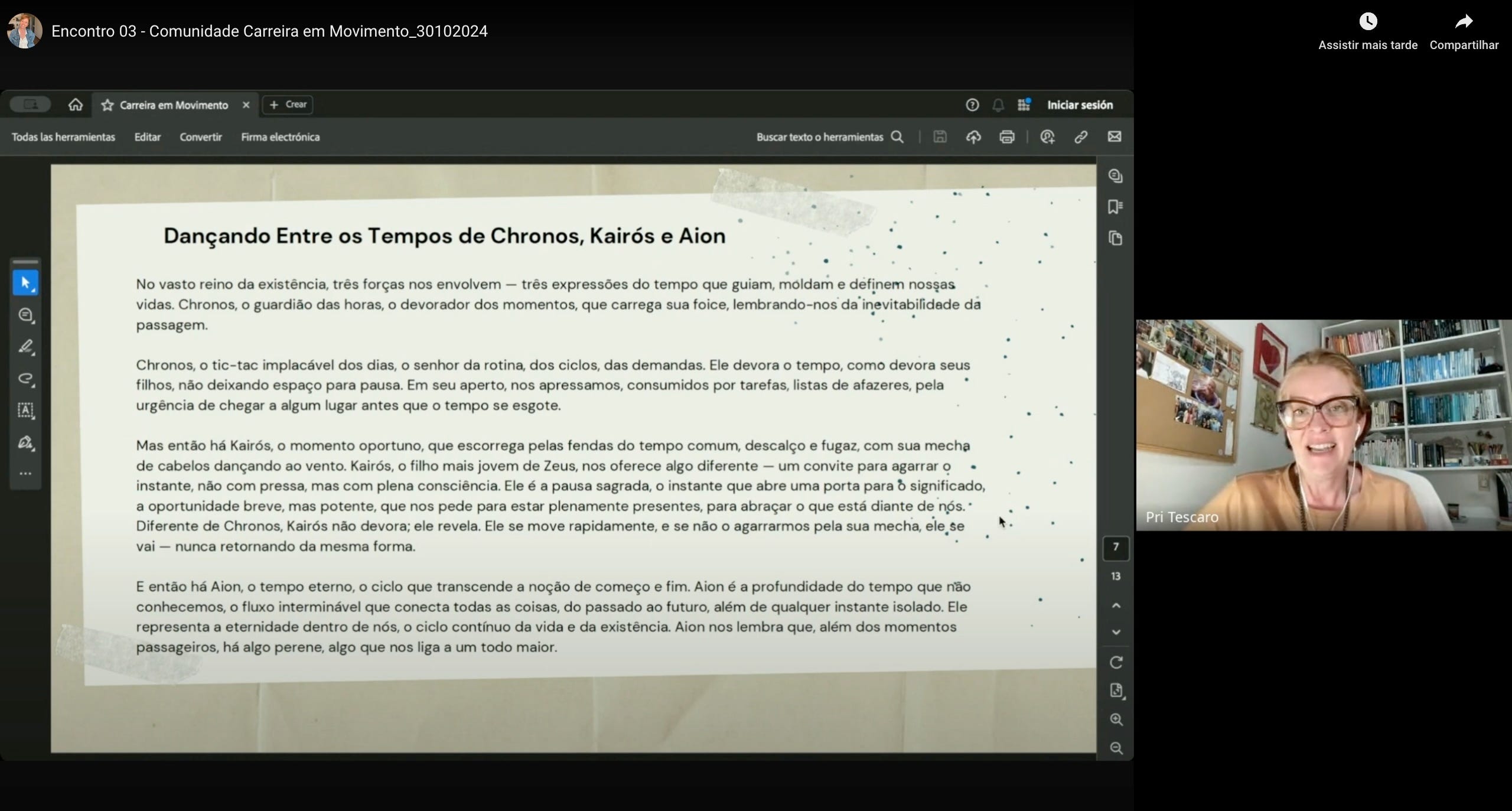Click the Pri Tescaro webcam video
The width and height of the screenshot is (1512, 811).
pyautogui.click(x=1324, y=425)
